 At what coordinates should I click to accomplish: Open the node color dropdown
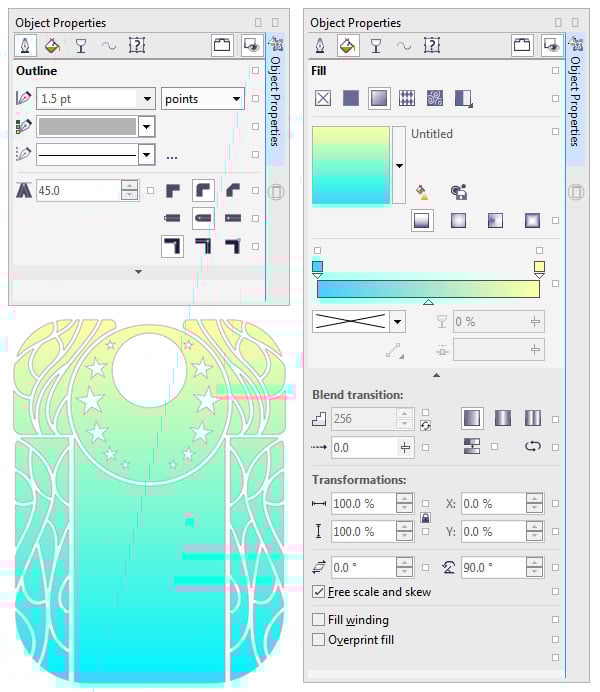pyautogui.click(x=397, y=321)
